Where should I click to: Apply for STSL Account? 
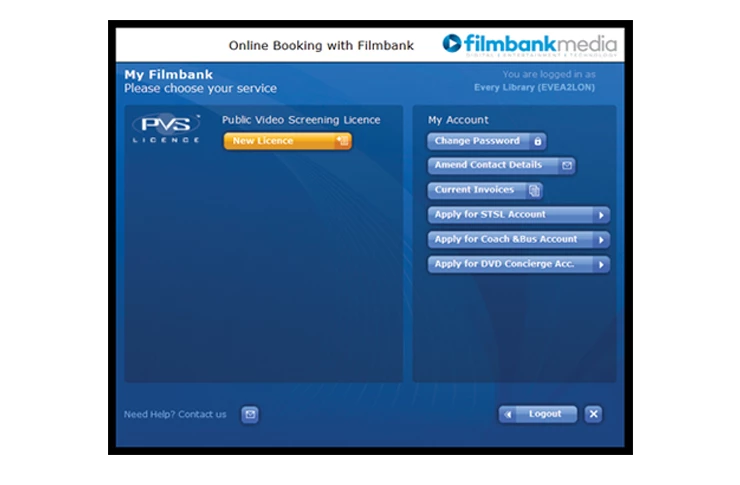pos(519,215)
